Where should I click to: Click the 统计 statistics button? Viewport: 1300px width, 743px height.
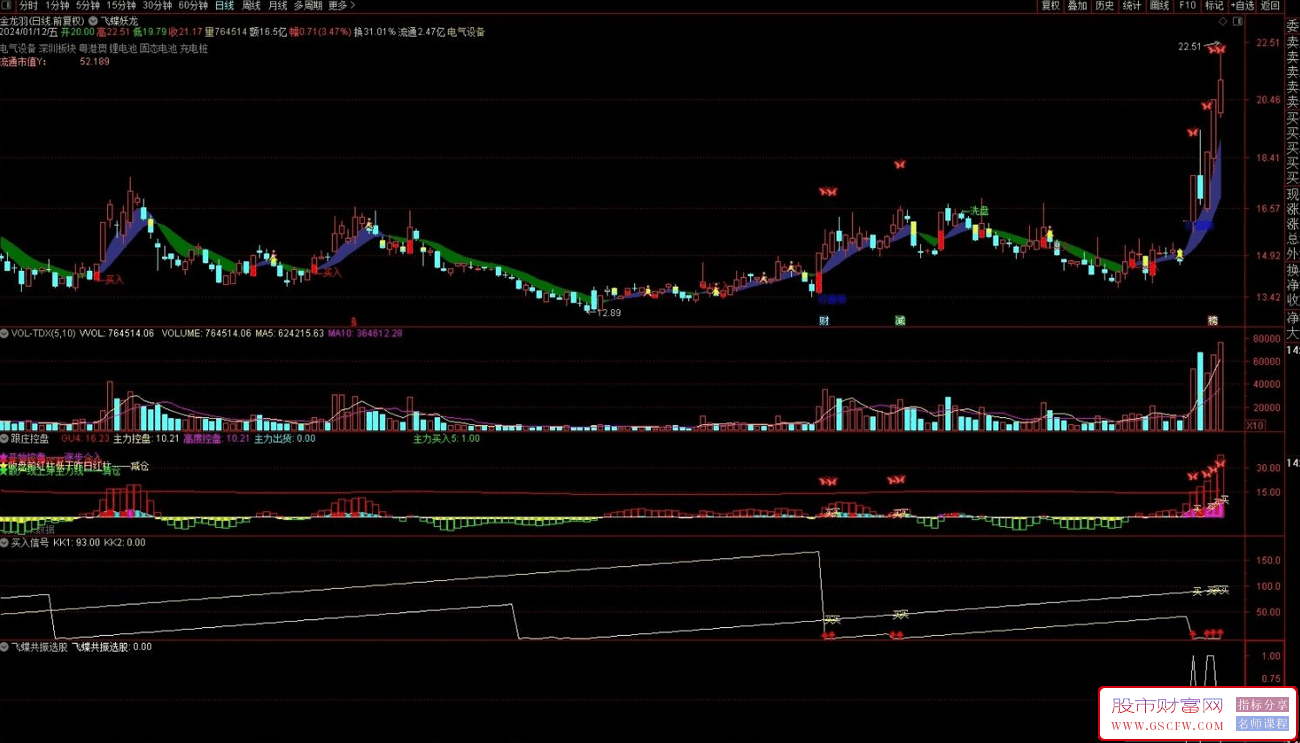[x=1131, y=5]
